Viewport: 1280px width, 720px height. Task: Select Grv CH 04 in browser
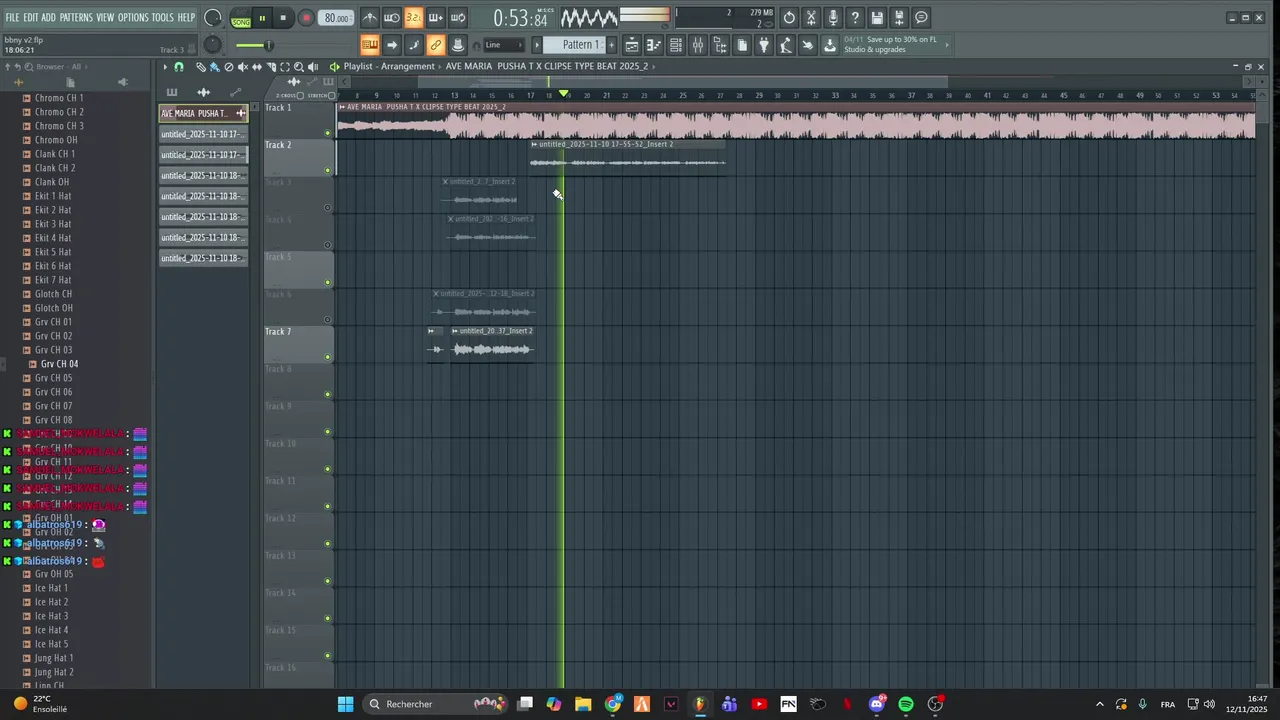59,364
